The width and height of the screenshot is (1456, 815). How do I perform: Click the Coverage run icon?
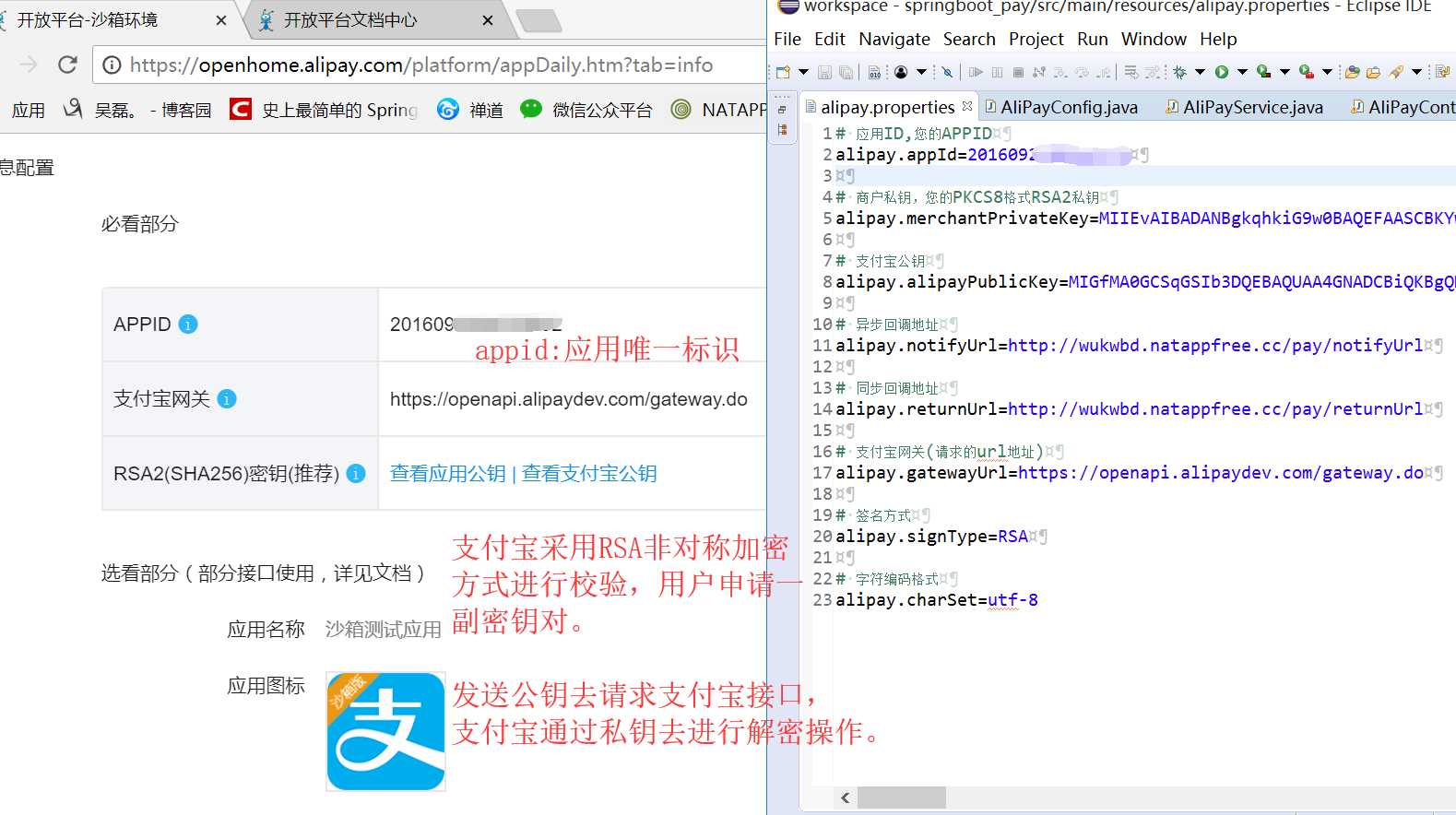pyautogui.click(x=1263, y=72)
